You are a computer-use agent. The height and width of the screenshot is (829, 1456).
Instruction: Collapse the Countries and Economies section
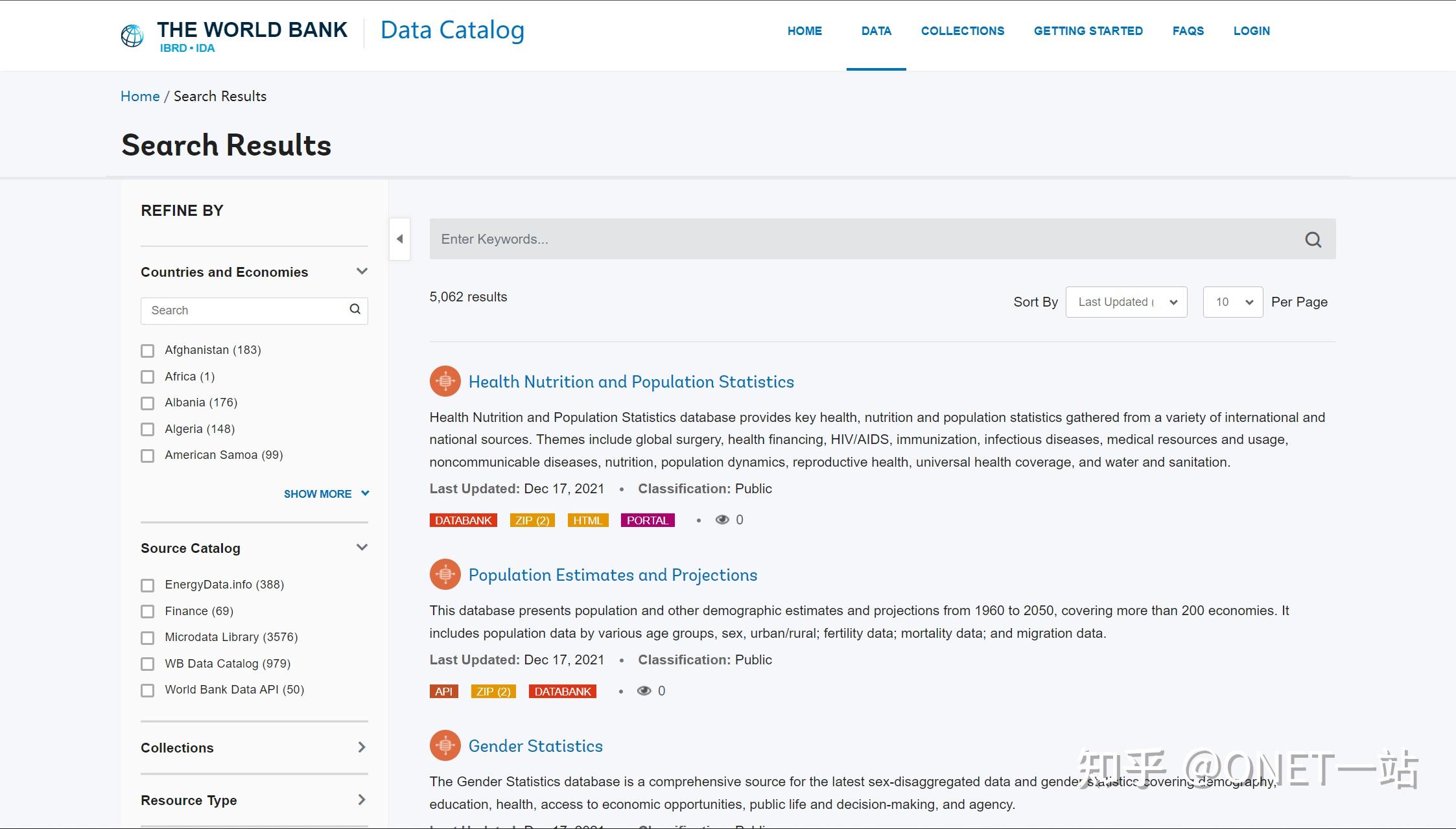click(x=362, y=272)
